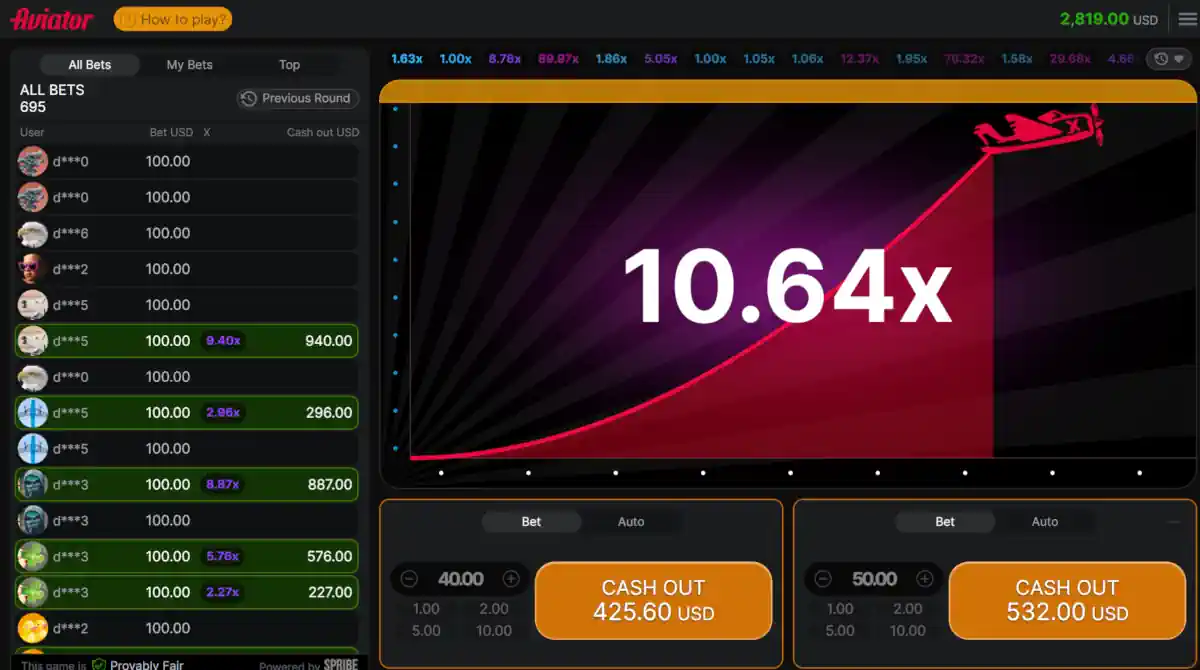Increase the 50.00 bet with plus icon

tap(925, 579)
